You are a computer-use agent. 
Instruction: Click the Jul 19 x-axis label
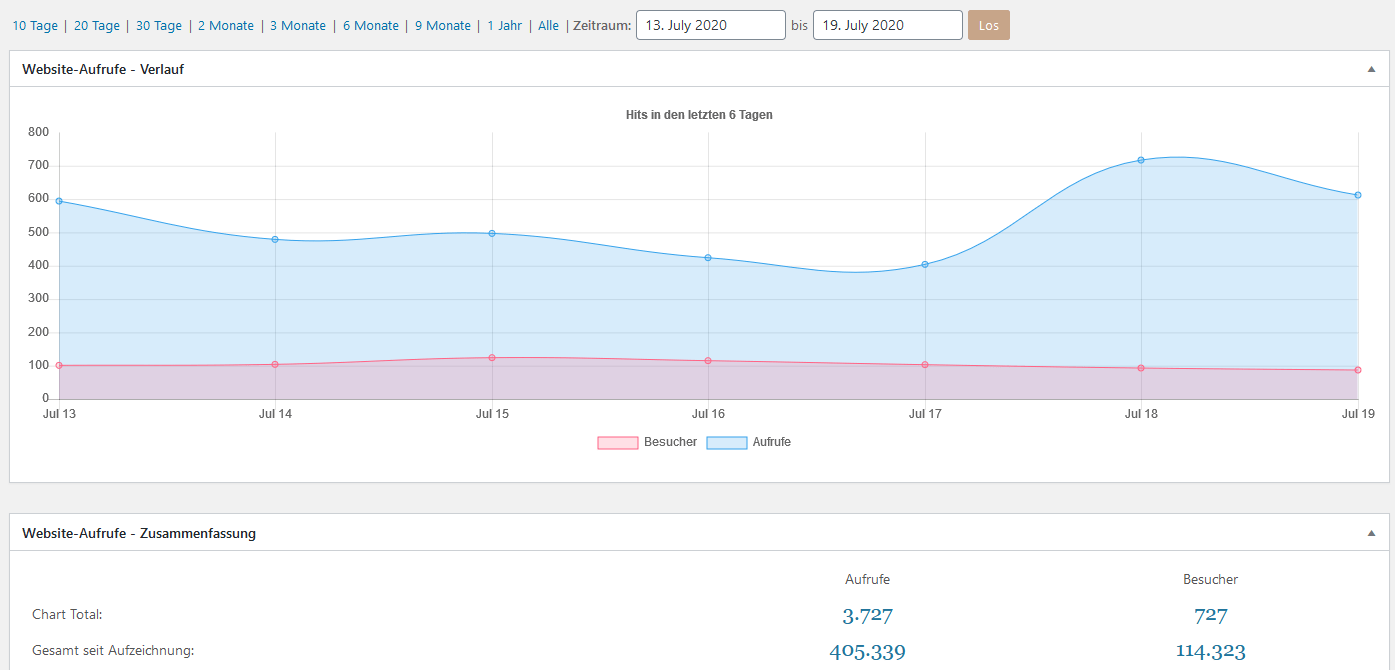click(x=1358, y=414)
